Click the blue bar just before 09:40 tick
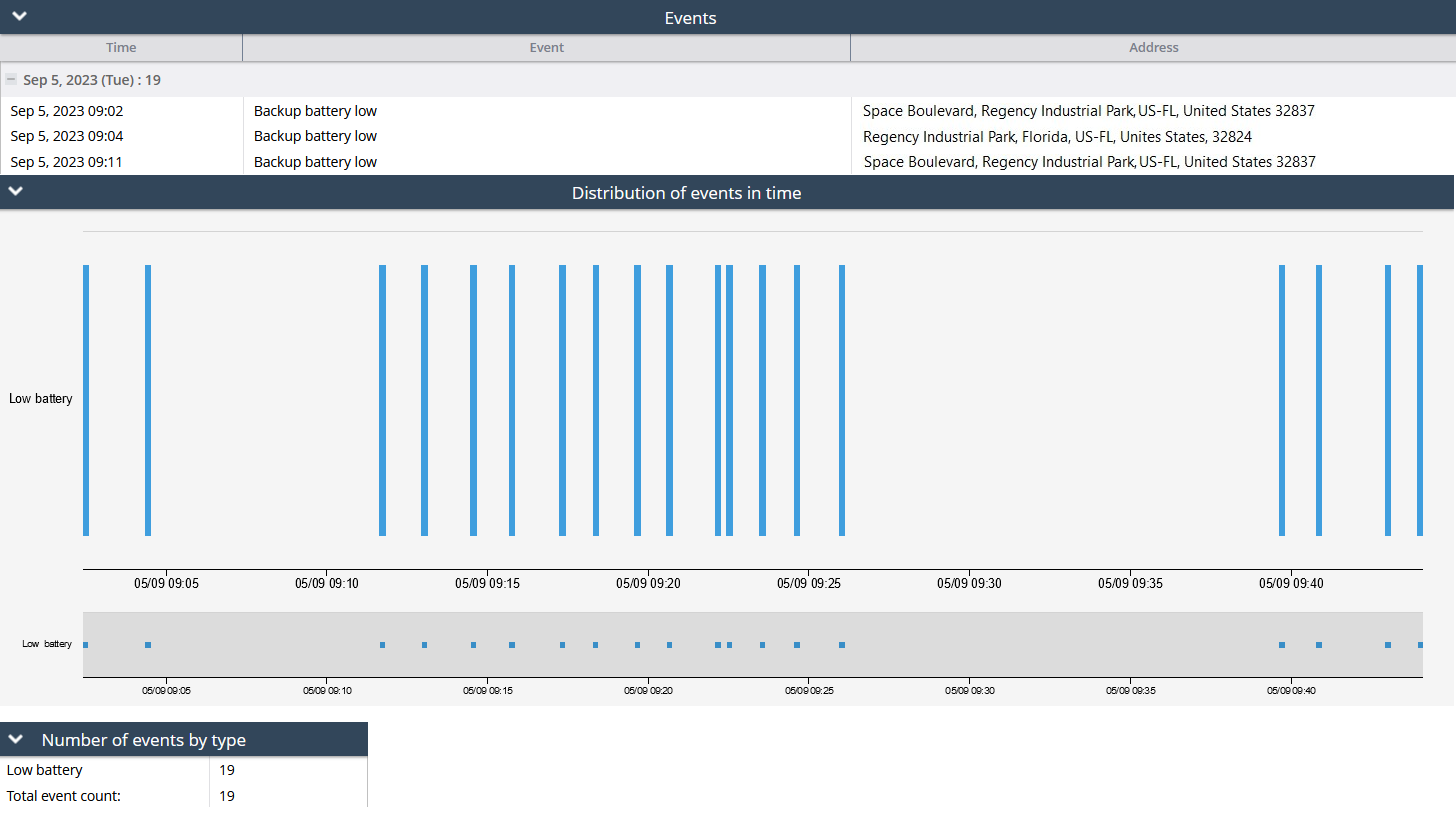The image size is (1456, 814). pyautogui.click(x=1282, y=400)
